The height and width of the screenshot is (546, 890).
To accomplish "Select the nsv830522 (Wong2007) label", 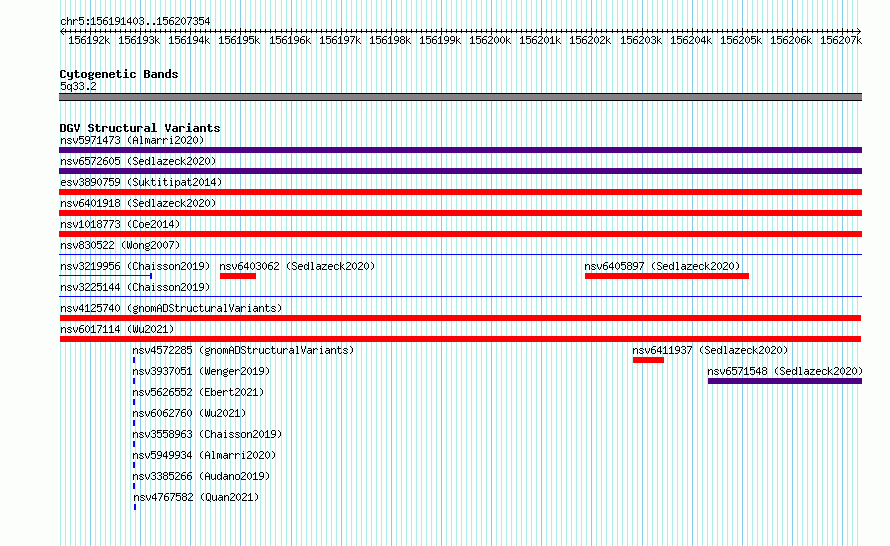I will [x=120, y=245].
